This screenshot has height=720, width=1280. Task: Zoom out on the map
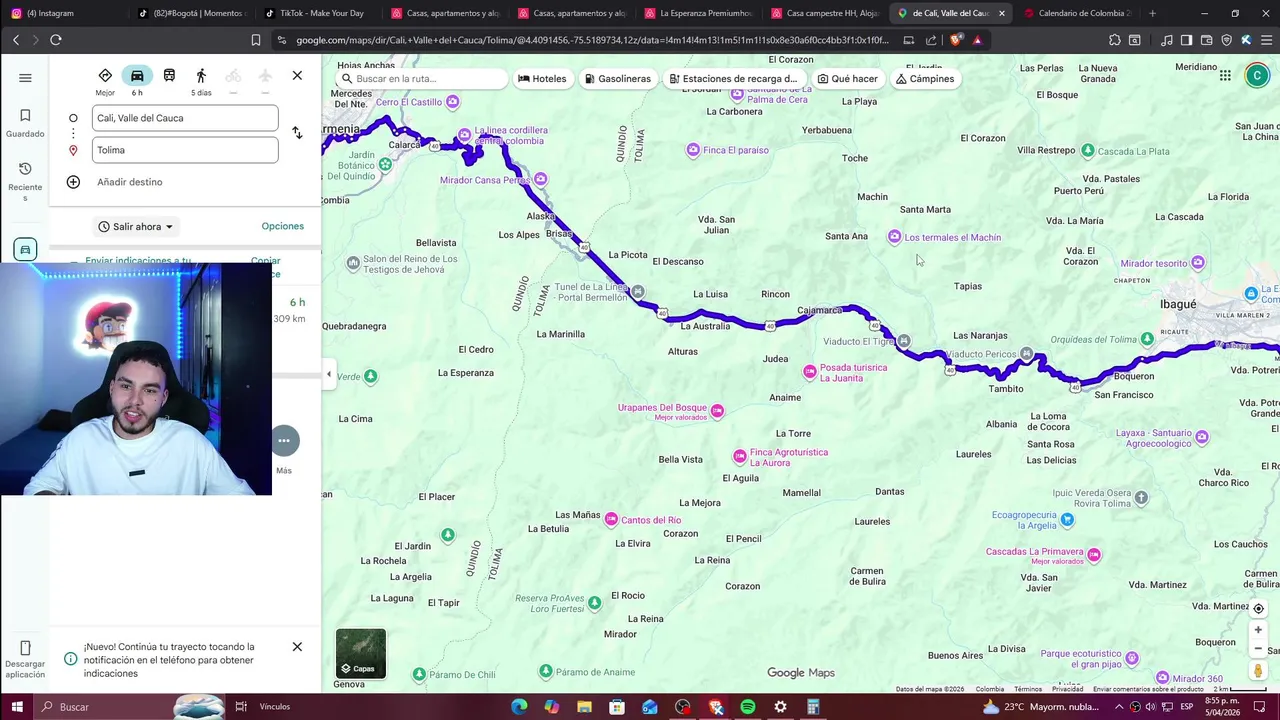1258,648
